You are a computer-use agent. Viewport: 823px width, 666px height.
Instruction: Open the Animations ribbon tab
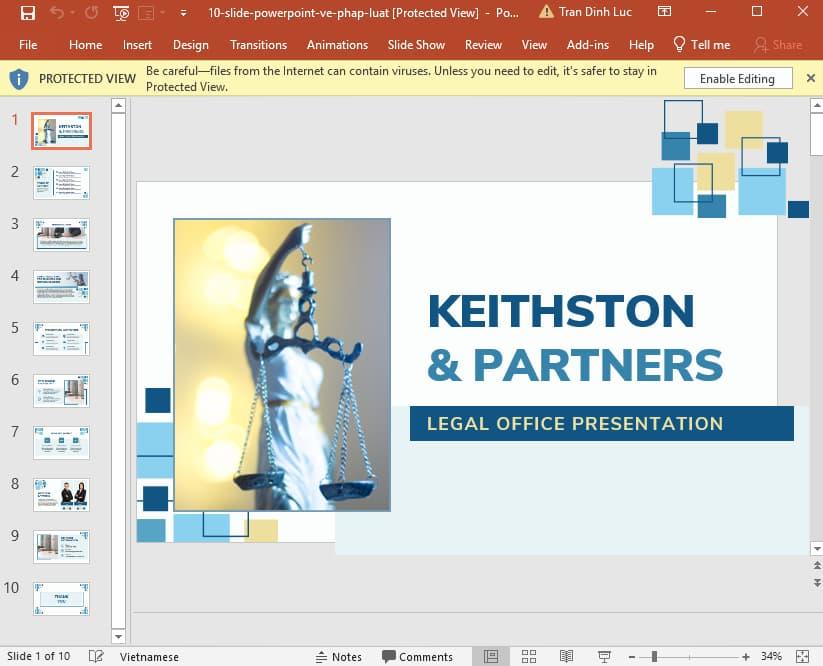click(337, 45)
